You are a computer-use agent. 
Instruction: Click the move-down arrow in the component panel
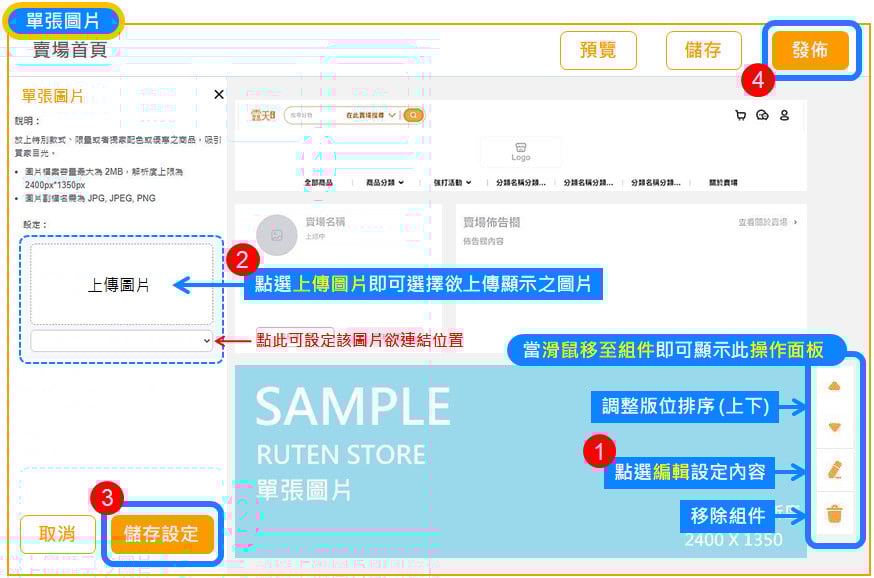click(x=835, y=427)
